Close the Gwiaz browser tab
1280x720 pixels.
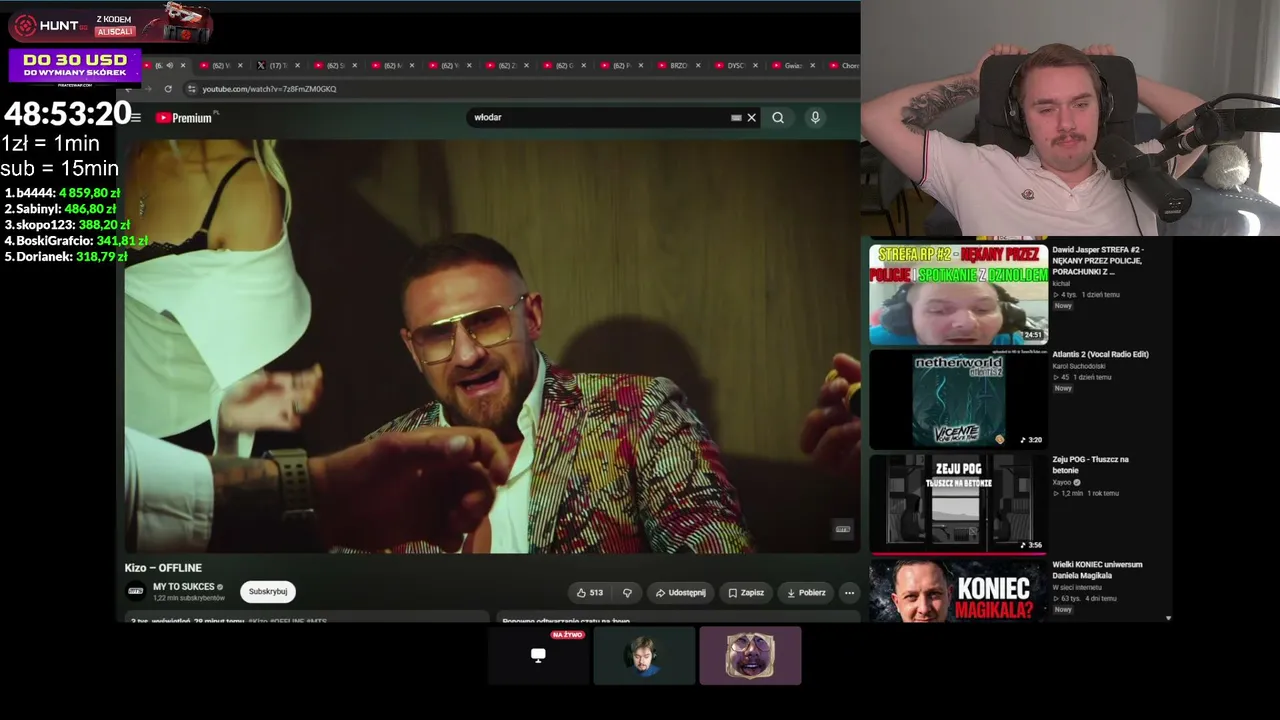[812, 66]
